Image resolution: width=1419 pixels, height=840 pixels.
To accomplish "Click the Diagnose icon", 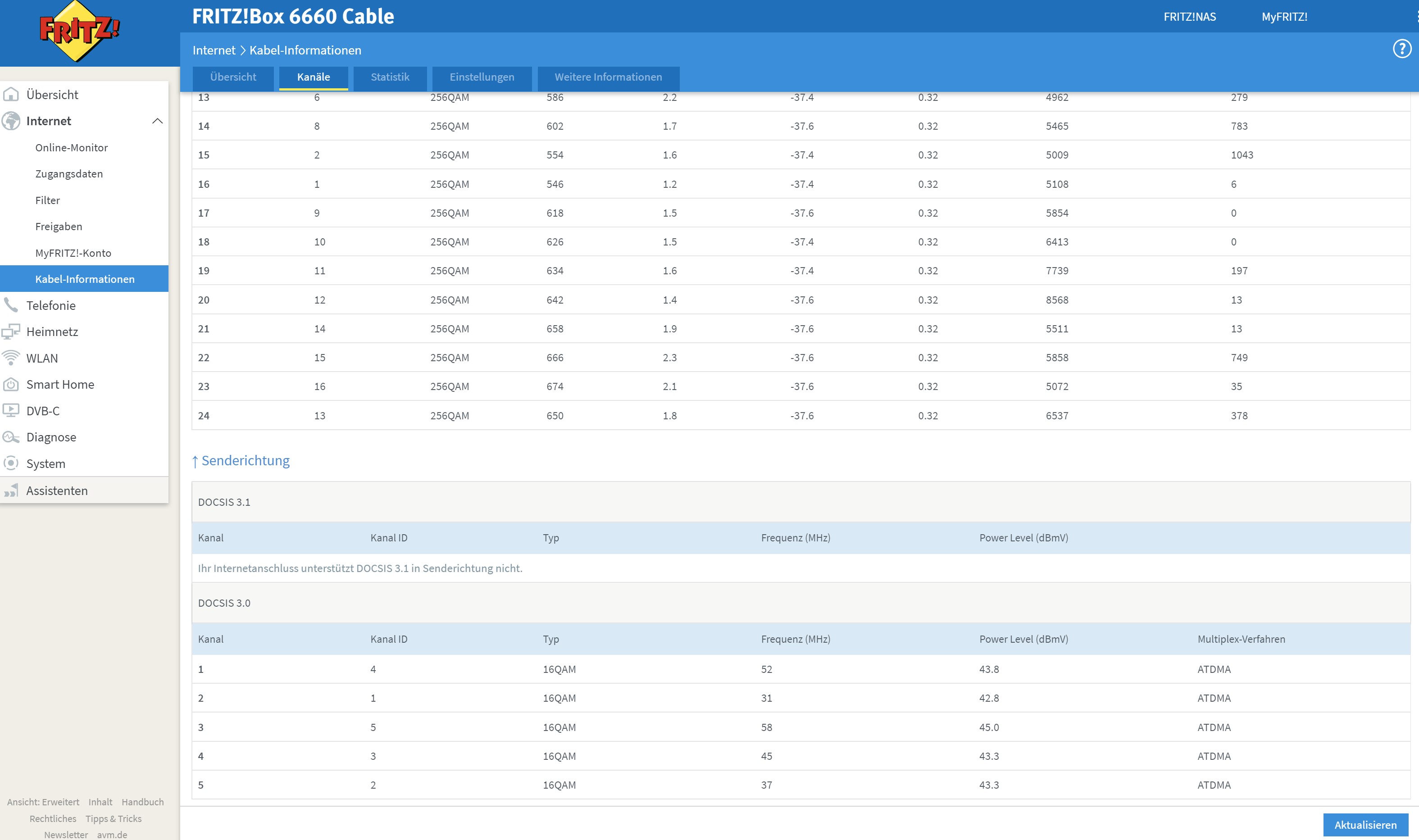I will tap(11, 437).
